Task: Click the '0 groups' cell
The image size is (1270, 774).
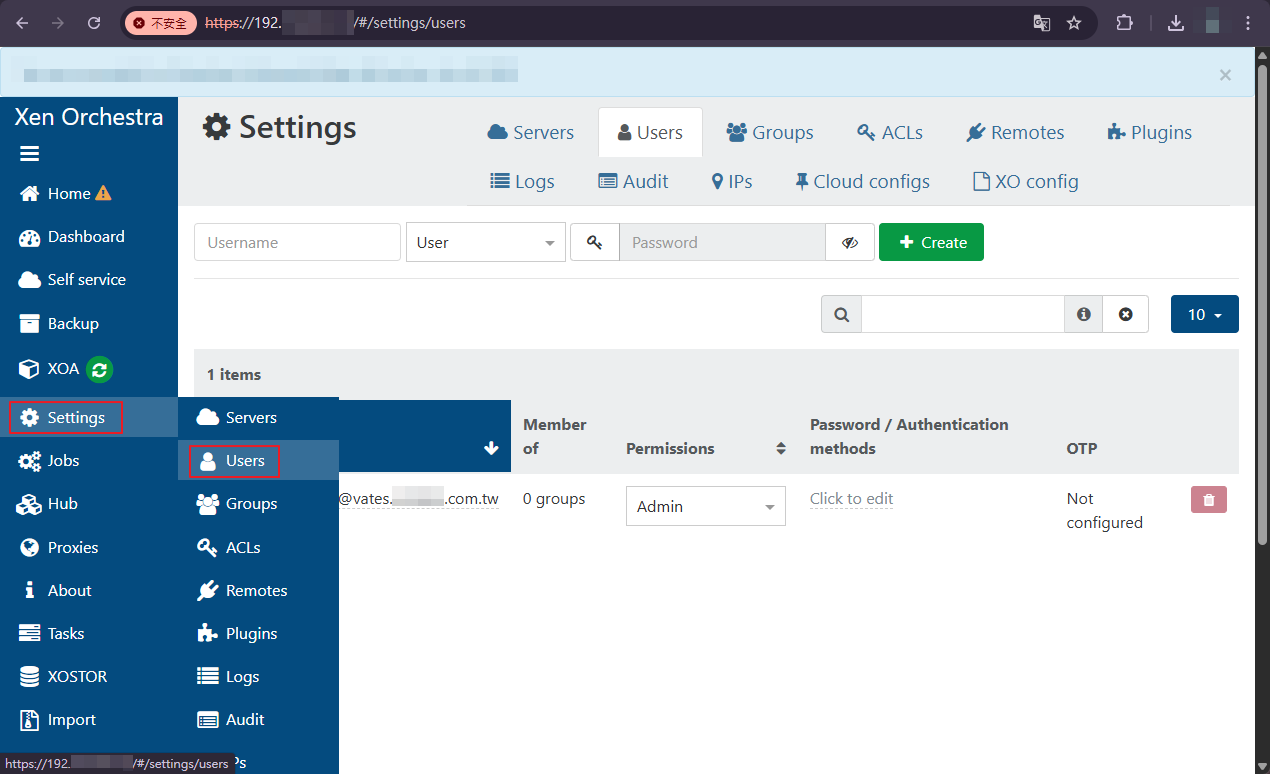Action: 554,499
